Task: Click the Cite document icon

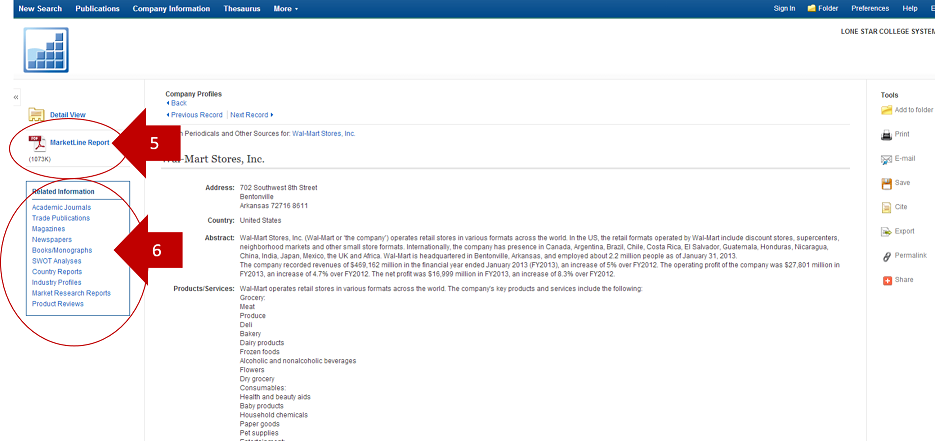Action: click(x=886, y=207)
